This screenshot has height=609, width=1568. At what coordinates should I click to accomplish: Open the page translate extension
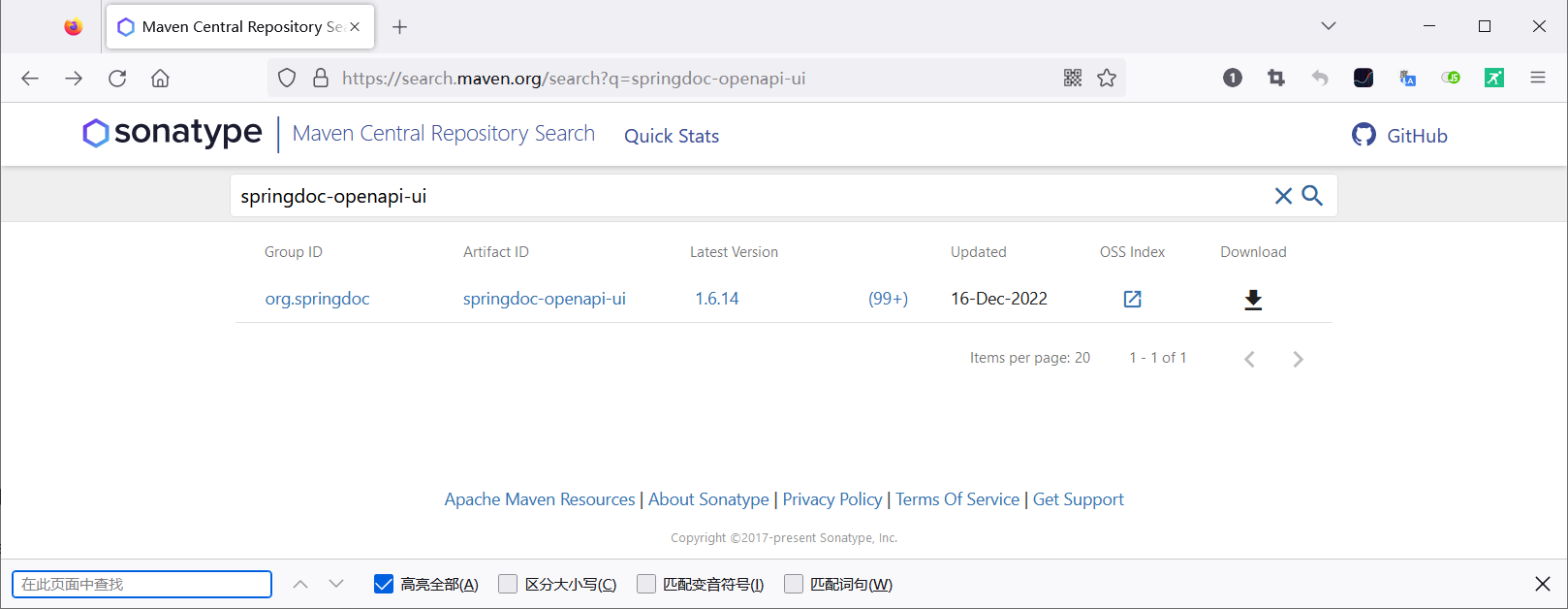click(1407, 79)
